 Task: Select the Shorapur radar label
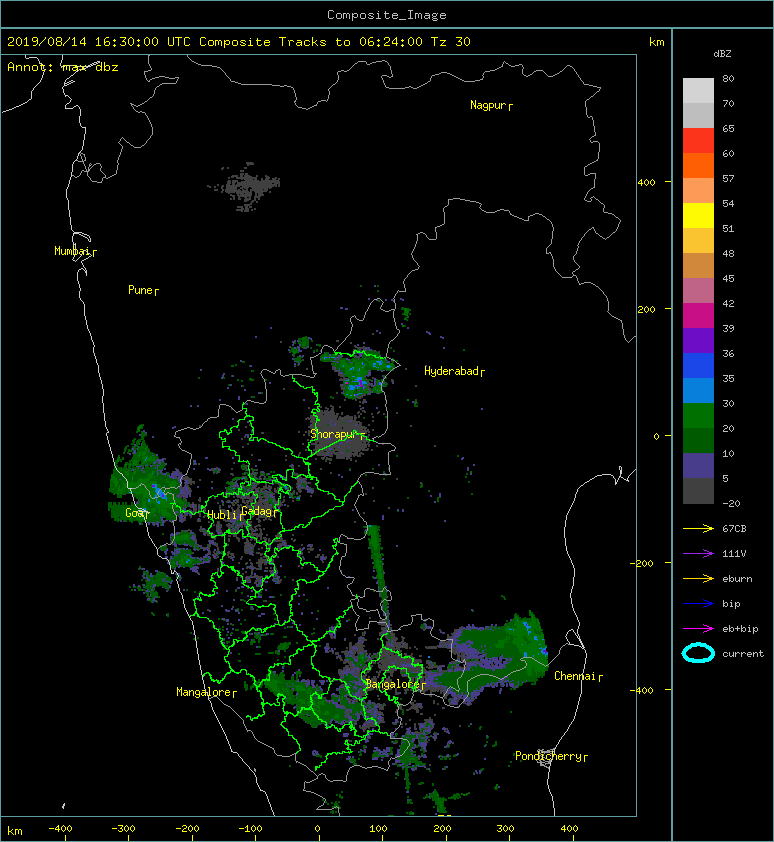[334, 434]
